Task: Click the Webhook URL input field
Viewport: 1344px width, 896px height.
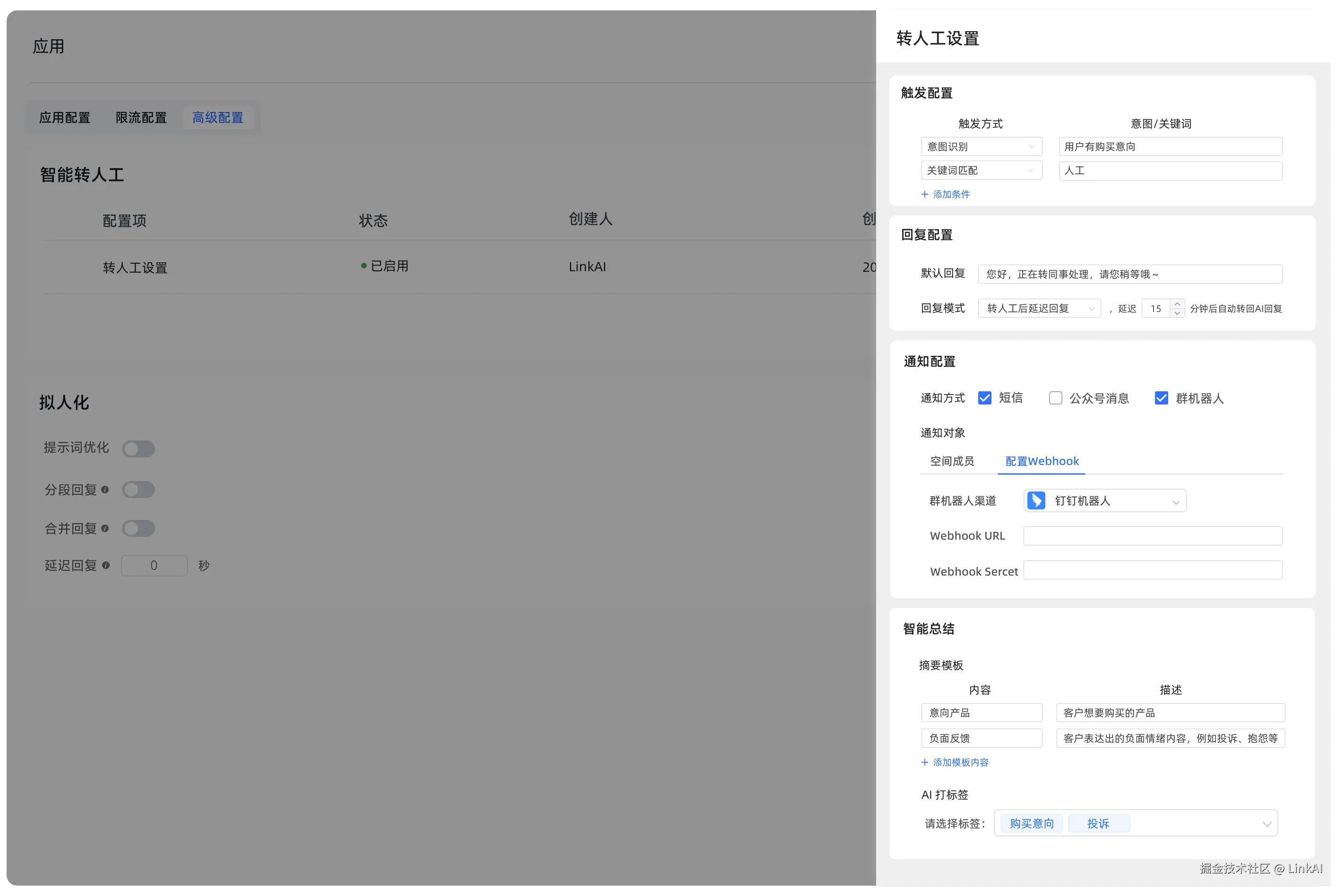Action: (x=1152, y=536)
